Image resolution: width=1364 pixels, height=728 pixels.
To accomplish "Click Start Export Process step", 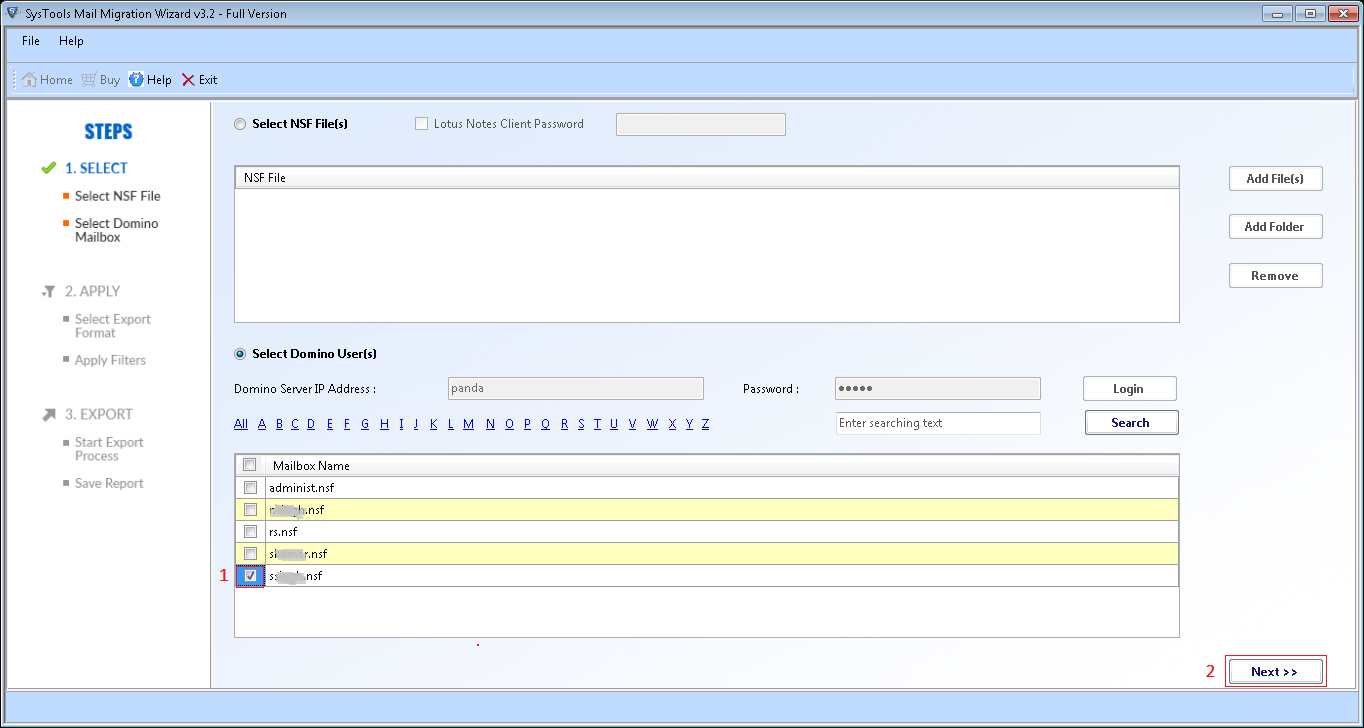I will point(109,449).
